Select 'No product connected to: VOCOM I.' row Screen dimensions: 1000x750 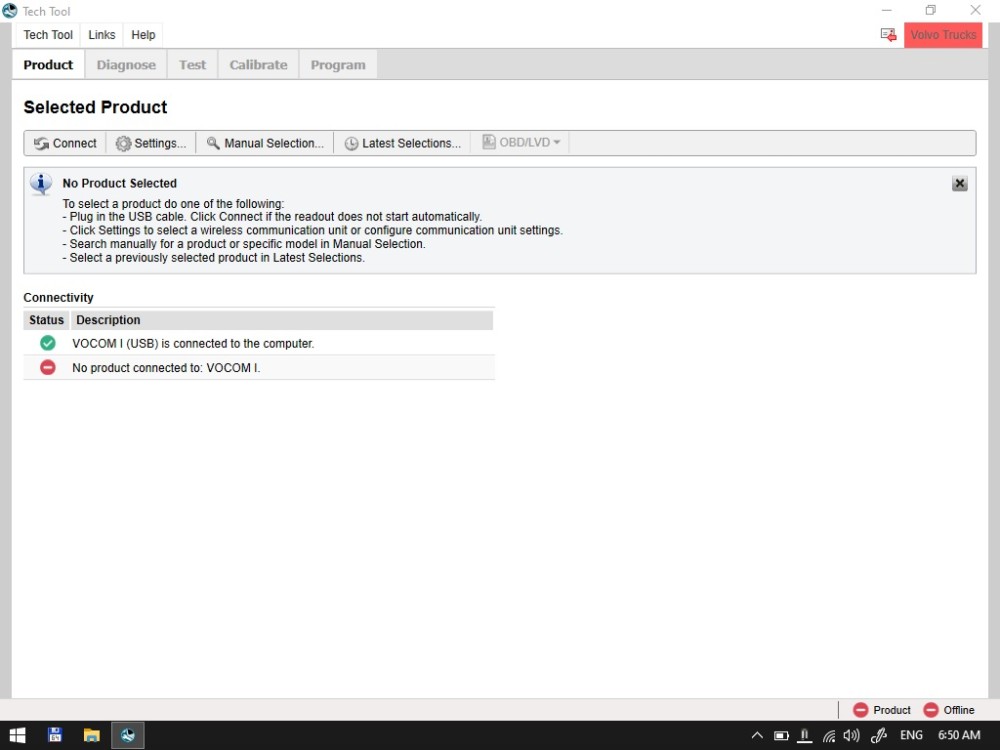pyautogui.click(x=259, y=367)
